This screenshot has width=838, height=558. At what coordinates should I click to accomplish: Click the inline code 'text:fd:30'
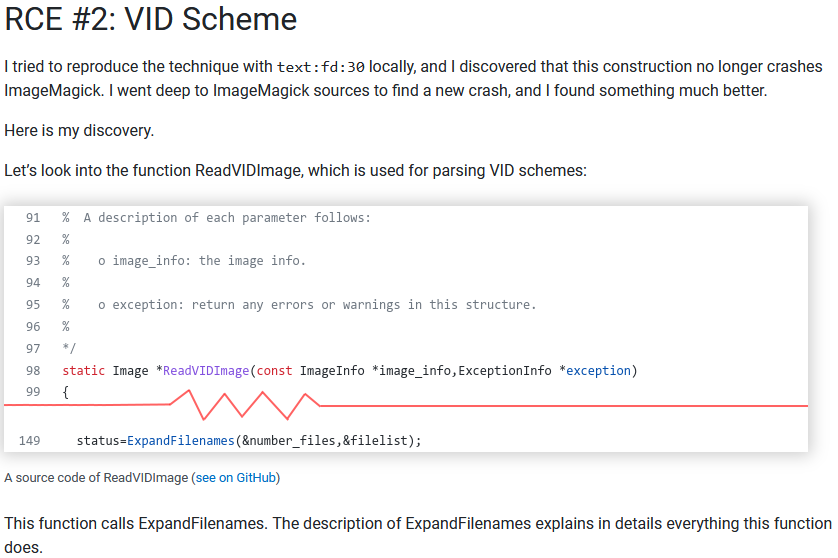[321, 67]
